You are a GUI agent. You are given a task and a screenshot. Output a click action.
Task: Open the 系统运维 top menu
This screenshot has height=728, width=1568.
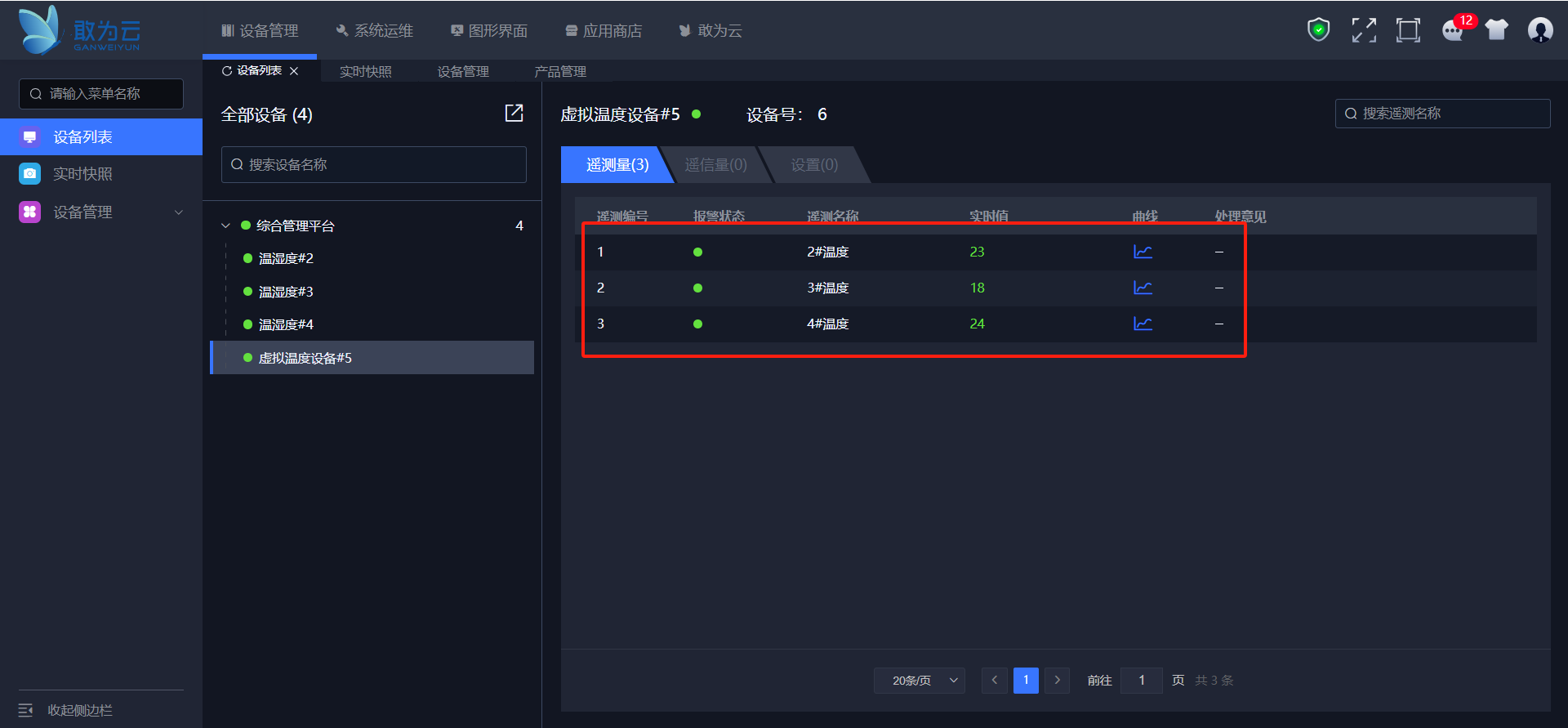(x=375, y=31)
